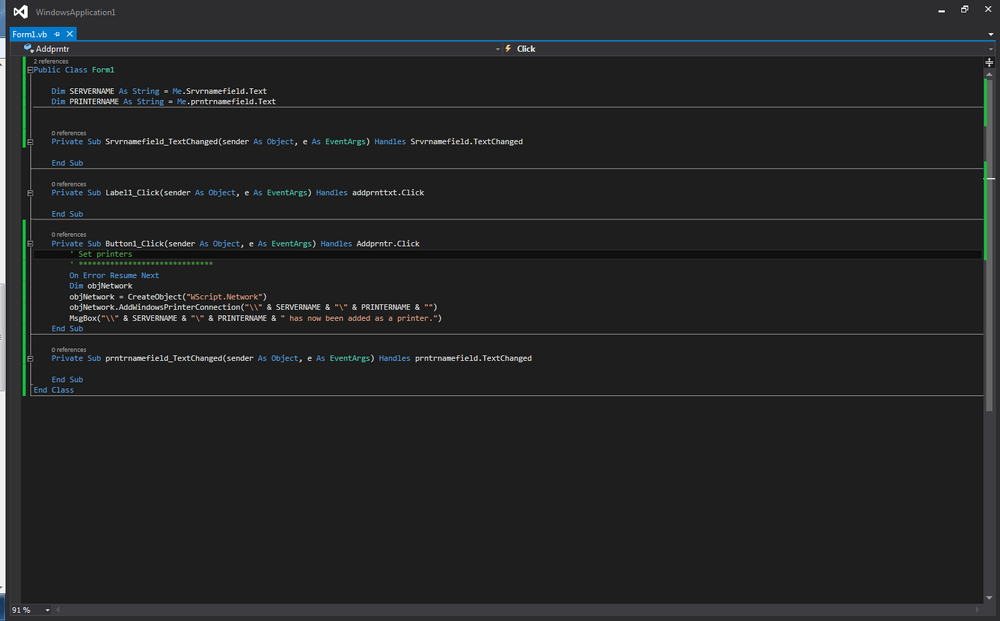Screen dimensions: 1000x621
Task: Click the vertical scrollbar down arrow
Action: (x=989, y=597)
